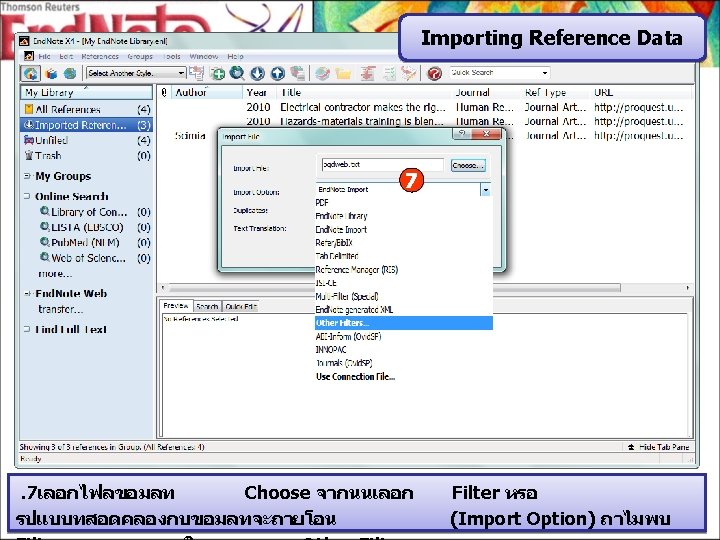Click the EndNote document icon beside File menu
The height and width of the screenshot is (540, 720).
29,56
